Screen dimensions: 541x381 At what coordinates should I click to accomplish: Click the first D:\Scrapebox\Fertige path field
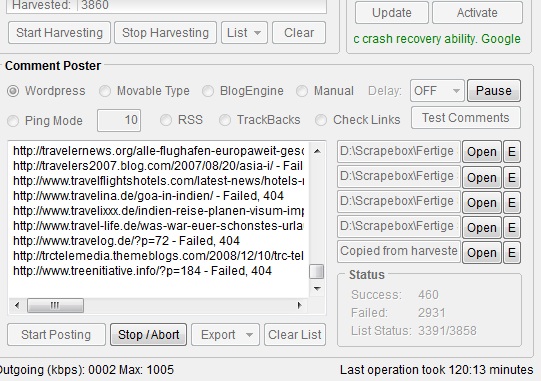(x=399, y=152)
